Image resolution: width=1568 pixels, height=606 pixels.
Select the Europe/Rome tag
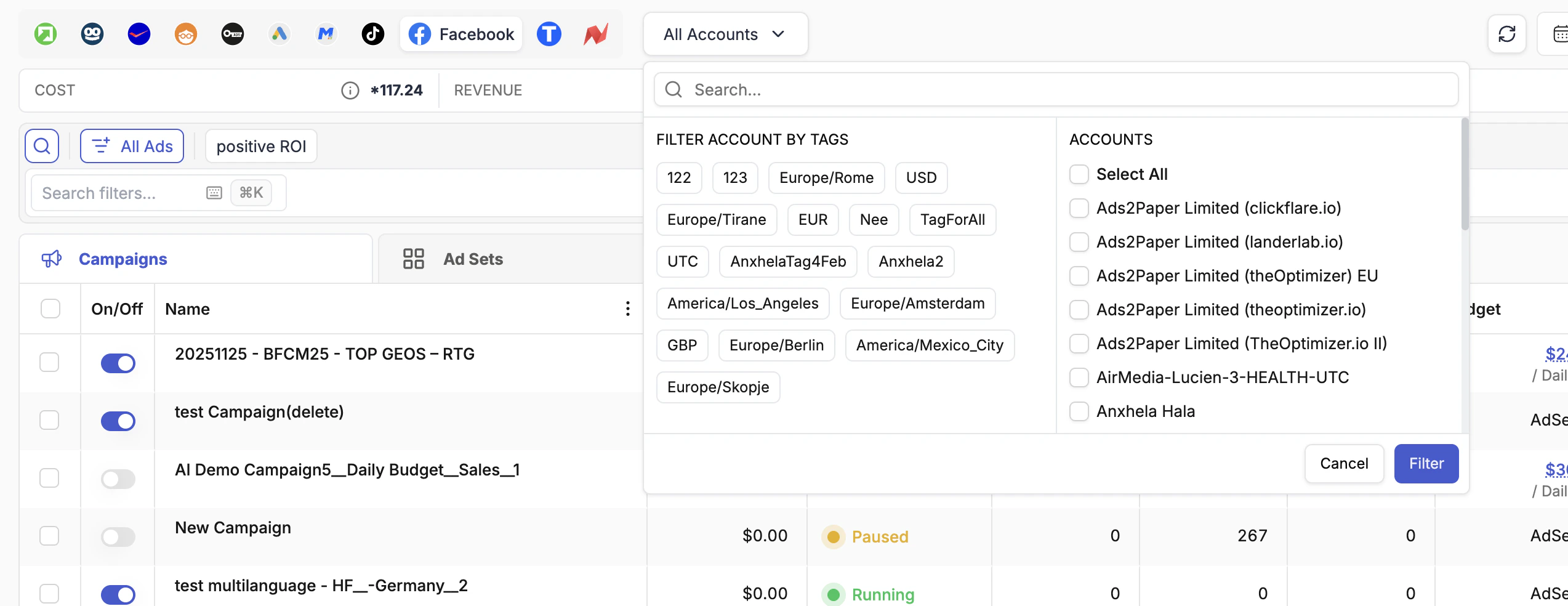826,178
